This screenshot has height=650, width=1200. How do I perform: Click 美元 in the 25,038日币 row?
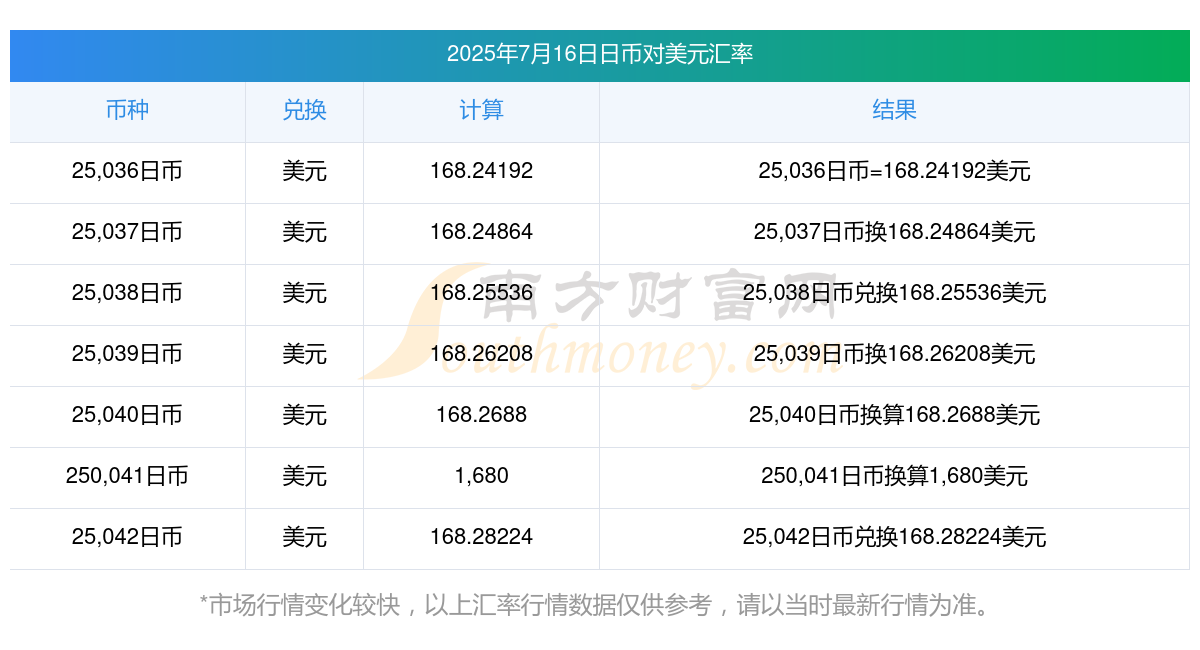304,293
